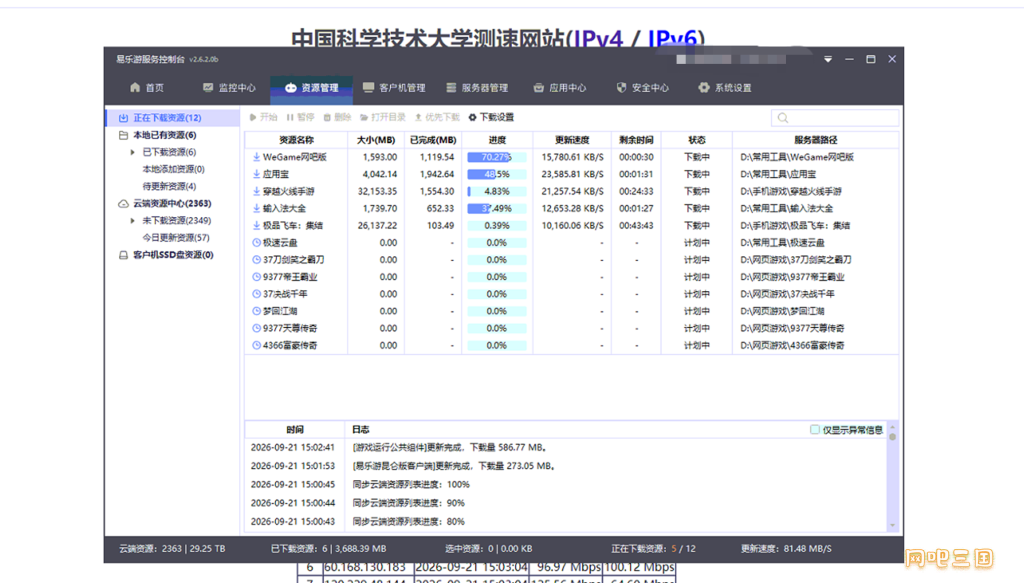The width and height of the screenshot is (1024, 583).
Task: Sort by 资源名称 column header
Action: click(x=296, y=140)
